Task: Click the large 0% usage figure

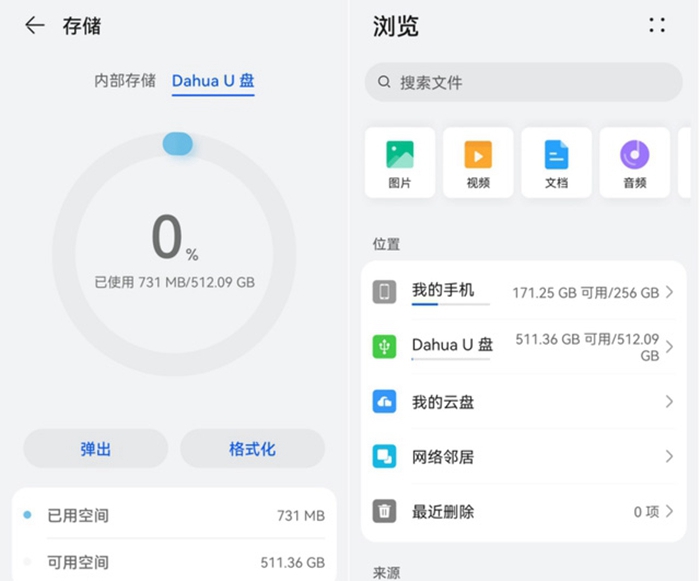Action: coord(175,238)
